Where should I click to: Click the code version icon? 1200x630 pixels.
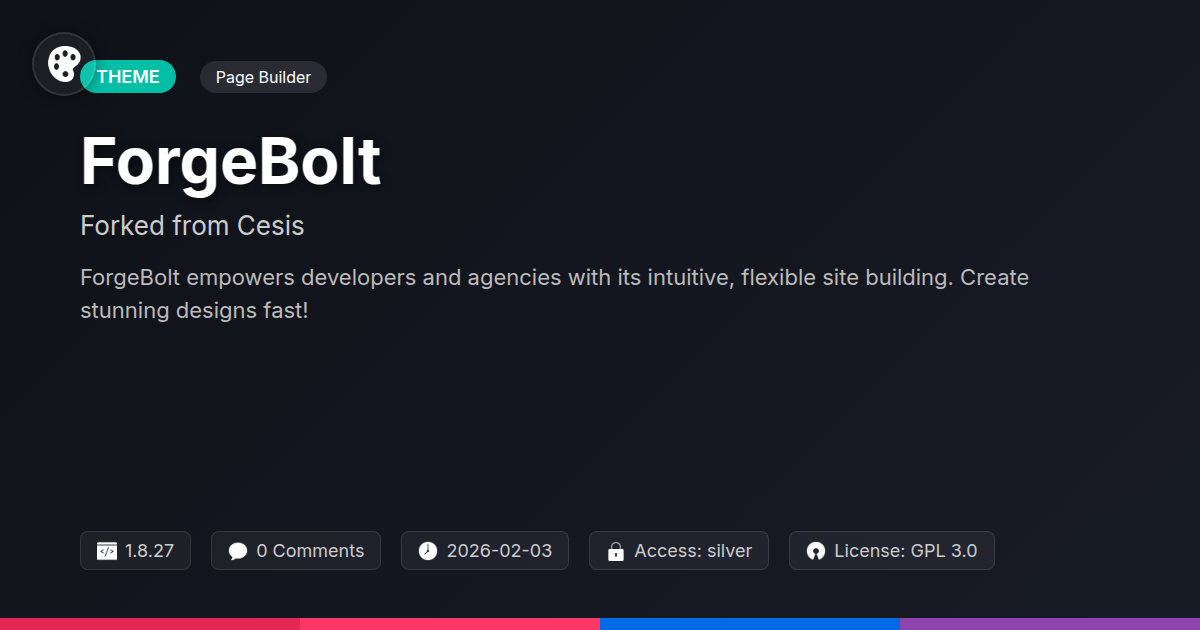click(x=107, y=551)
